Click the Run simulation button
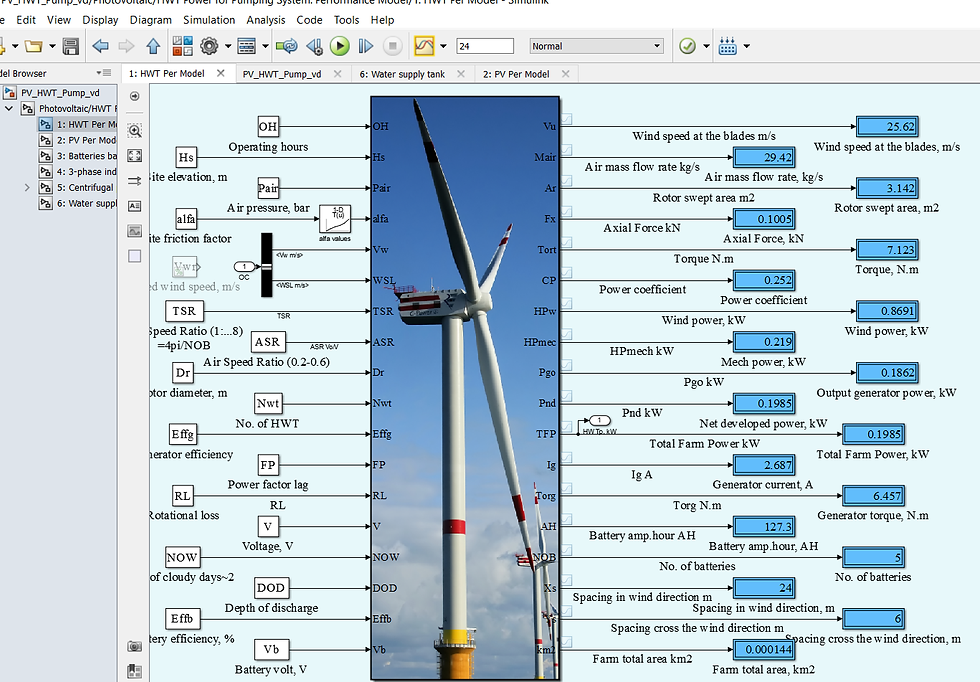 341,45
